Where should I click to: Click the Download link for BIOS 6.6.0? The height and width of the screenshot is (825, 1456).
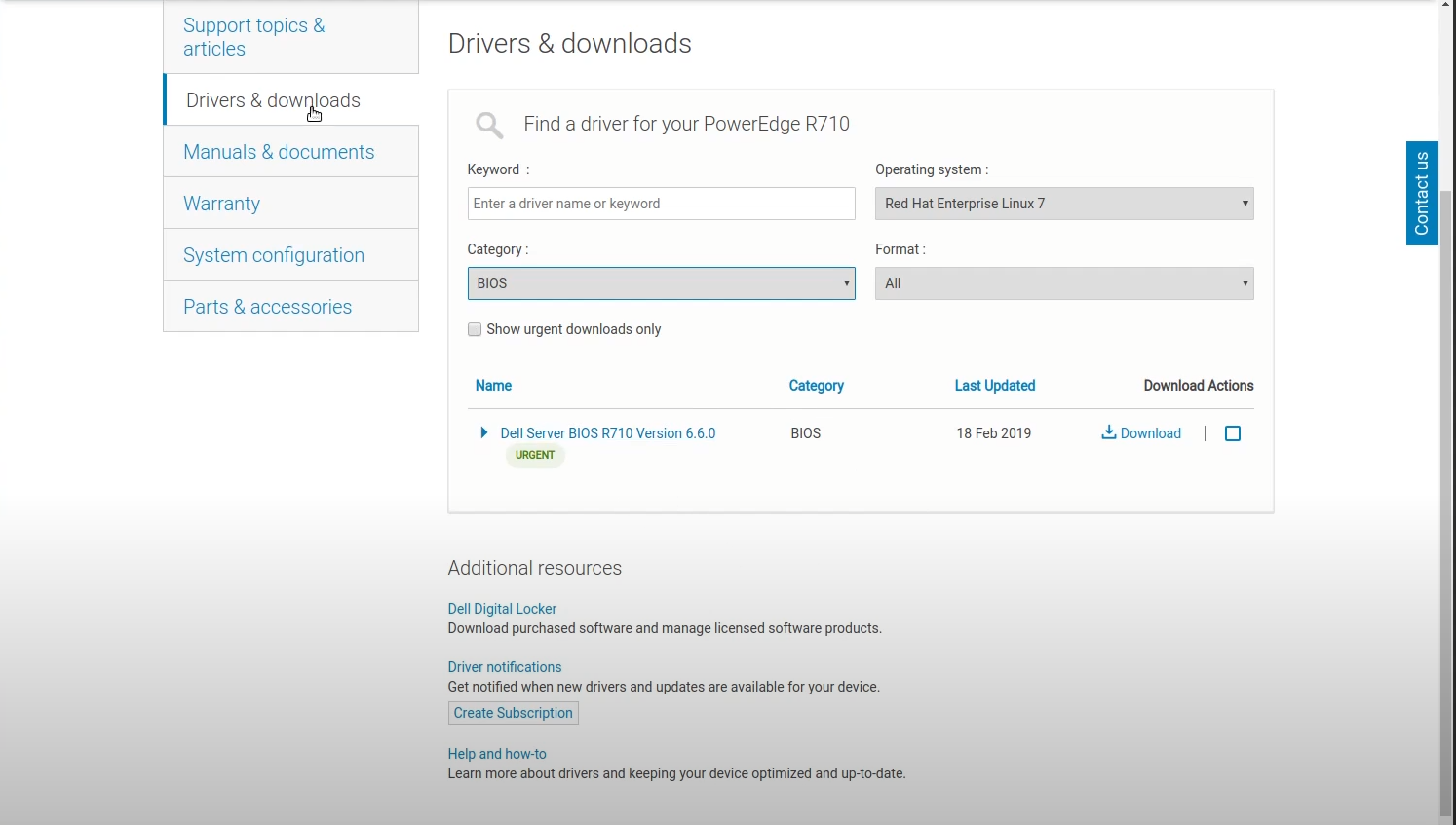coord(1150,433)
